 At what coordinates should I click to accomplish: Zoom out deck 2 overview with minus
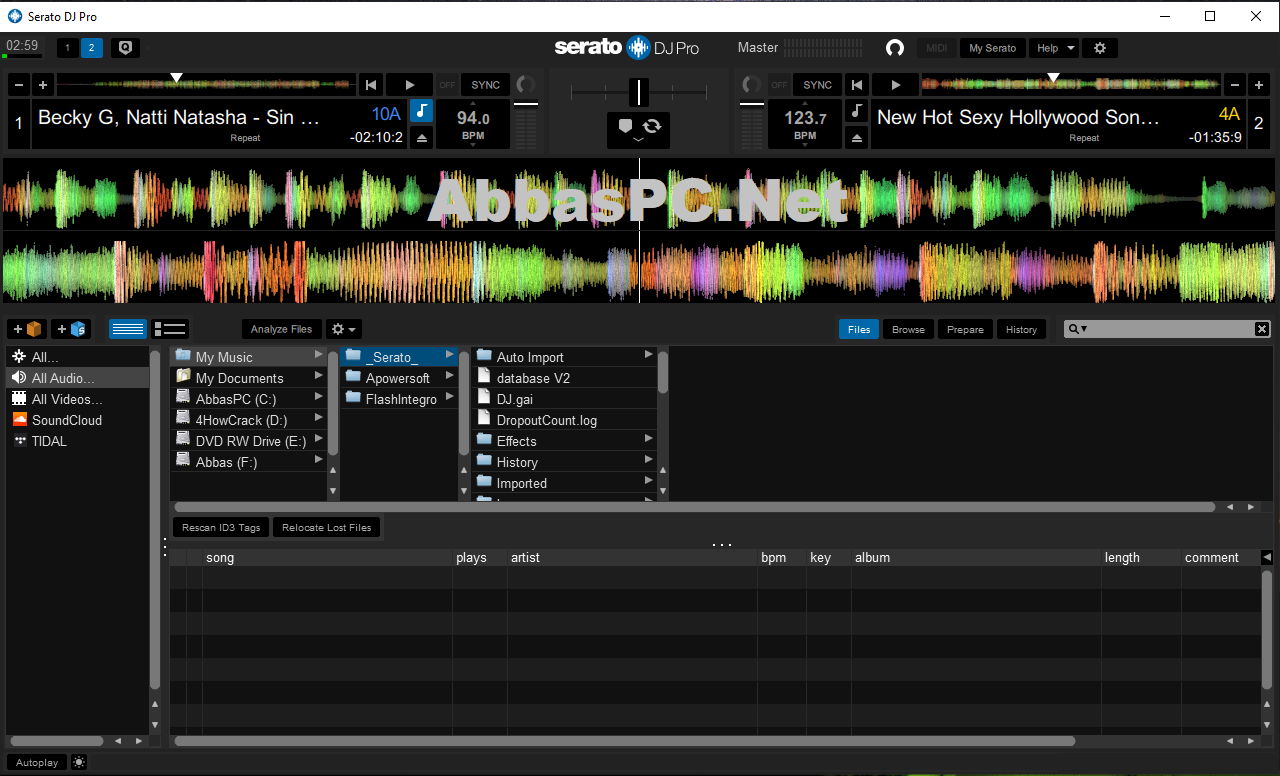pyautogui.click(x=1235, y=85)
